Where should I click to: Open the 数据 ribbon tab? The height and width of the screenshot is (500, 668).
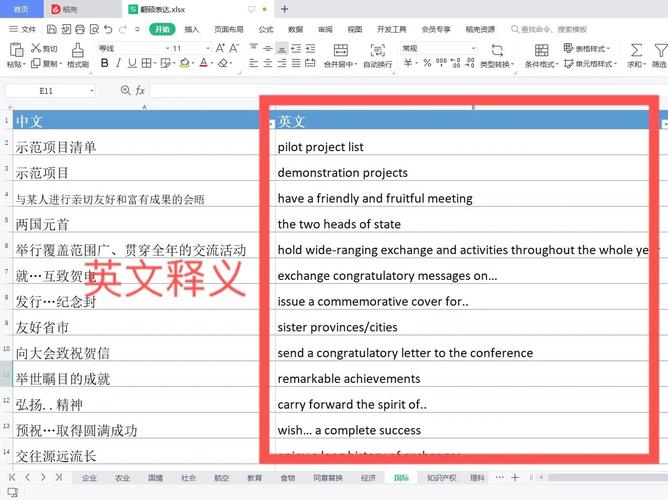tap(295, 29)
